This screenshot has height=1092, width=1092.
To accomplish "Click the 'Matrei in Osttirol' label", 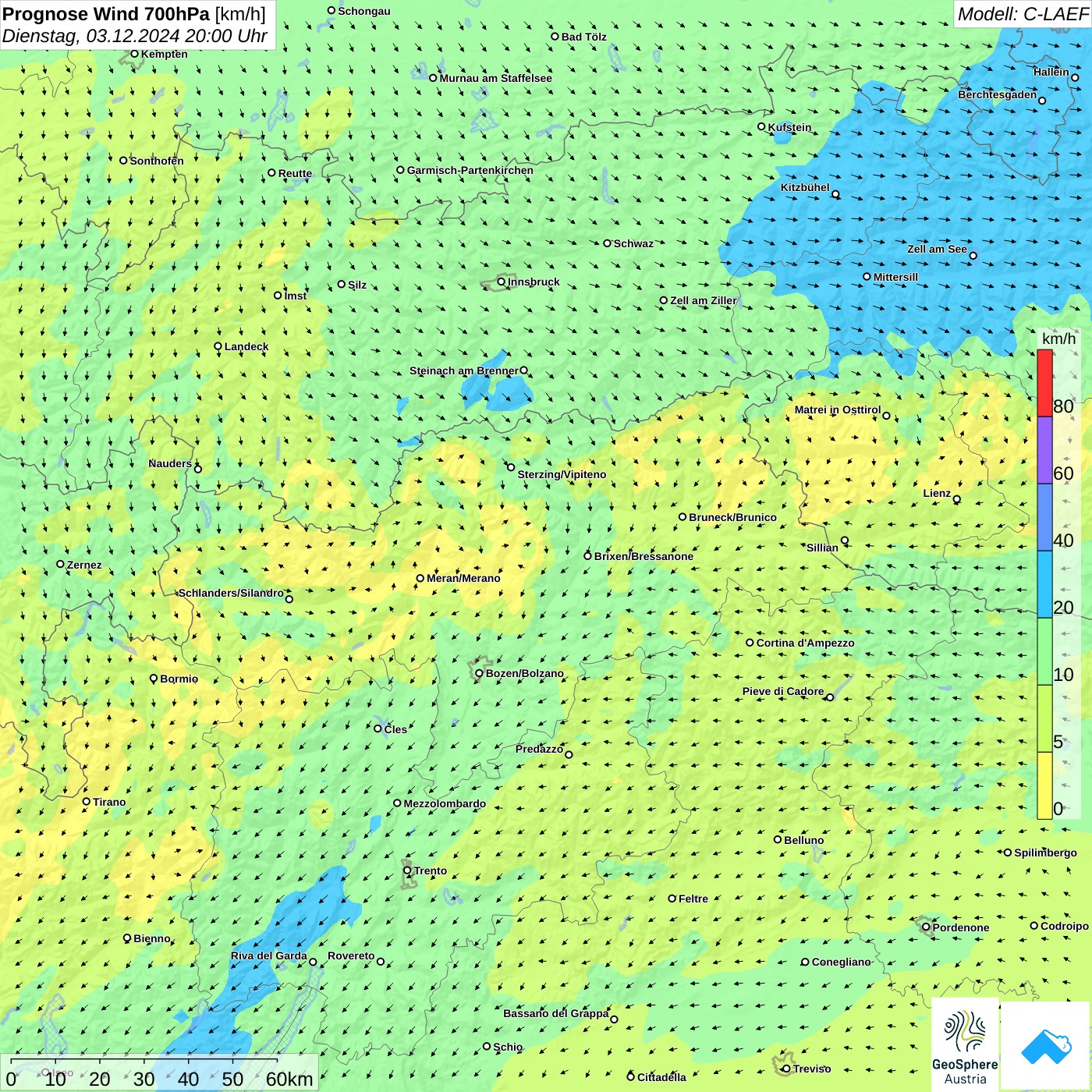I will click(x=838, y=409).
